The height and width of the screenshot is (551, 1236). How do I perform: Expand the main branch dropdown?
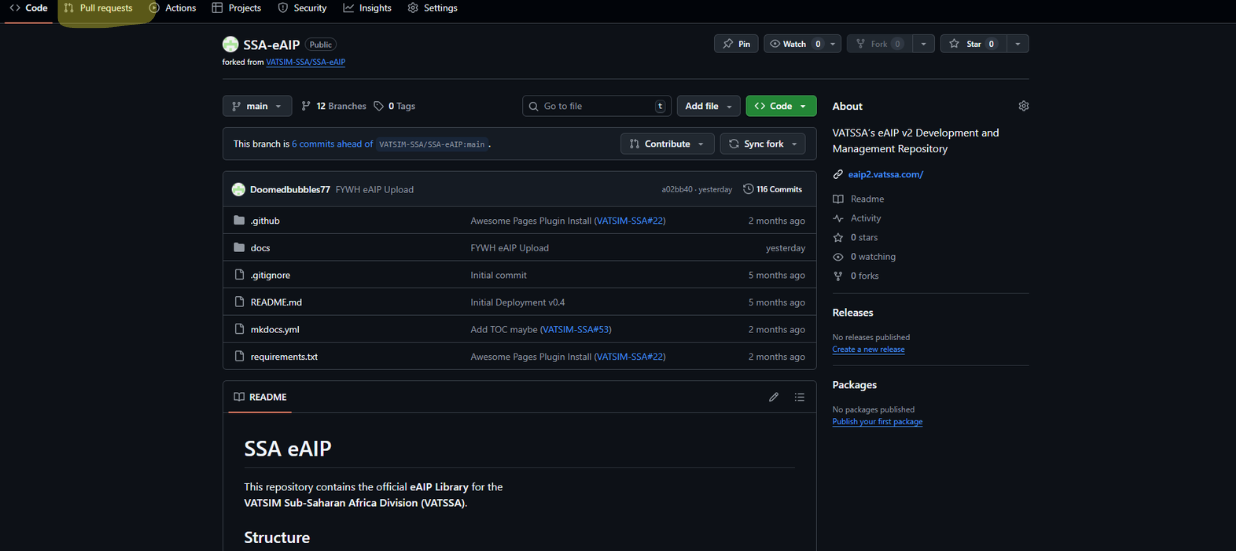pyautogui.click(x=257, y=106)
